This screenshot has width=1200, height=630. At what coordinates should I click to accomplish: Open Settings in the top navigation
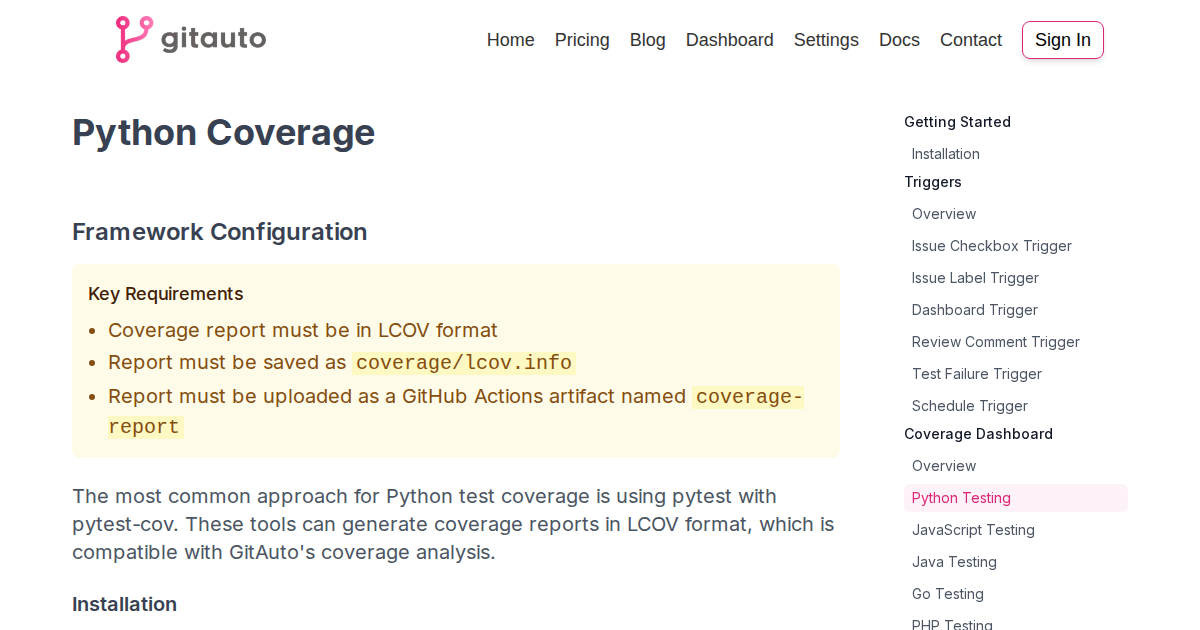tap(826, 40)
